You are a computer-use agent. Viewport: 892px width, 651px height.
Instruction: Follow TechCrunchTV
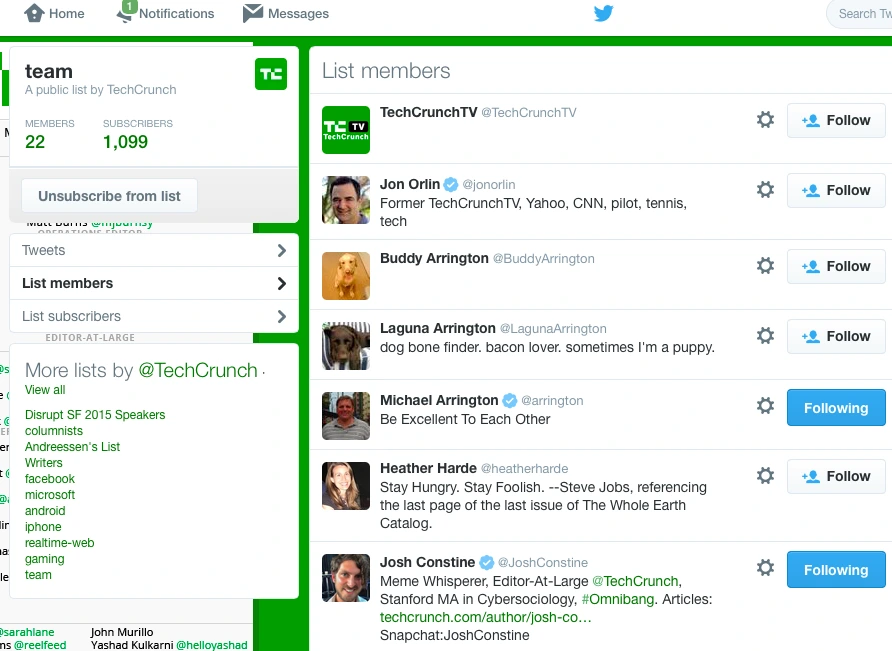click(x=836, y=120)
